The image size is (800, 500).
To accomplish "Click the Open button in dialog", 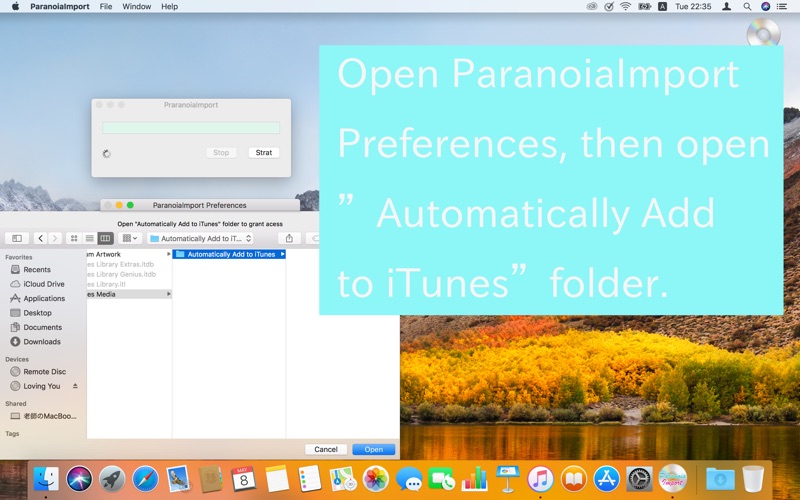I will click(x=373, y=449).
